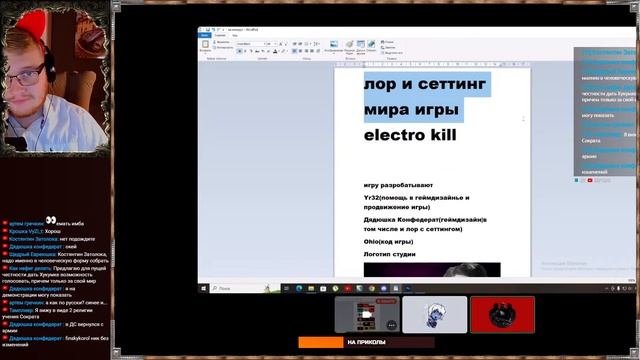Click the line 'игру разробатывают'

398,185
